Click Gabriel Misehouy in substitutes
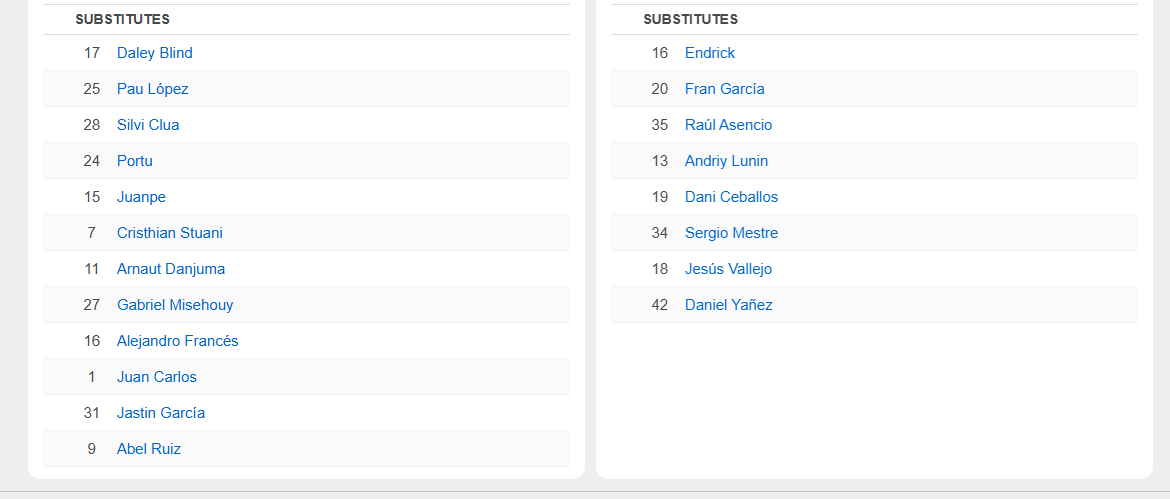This screenshot has width=1170, height=499. 174,305
